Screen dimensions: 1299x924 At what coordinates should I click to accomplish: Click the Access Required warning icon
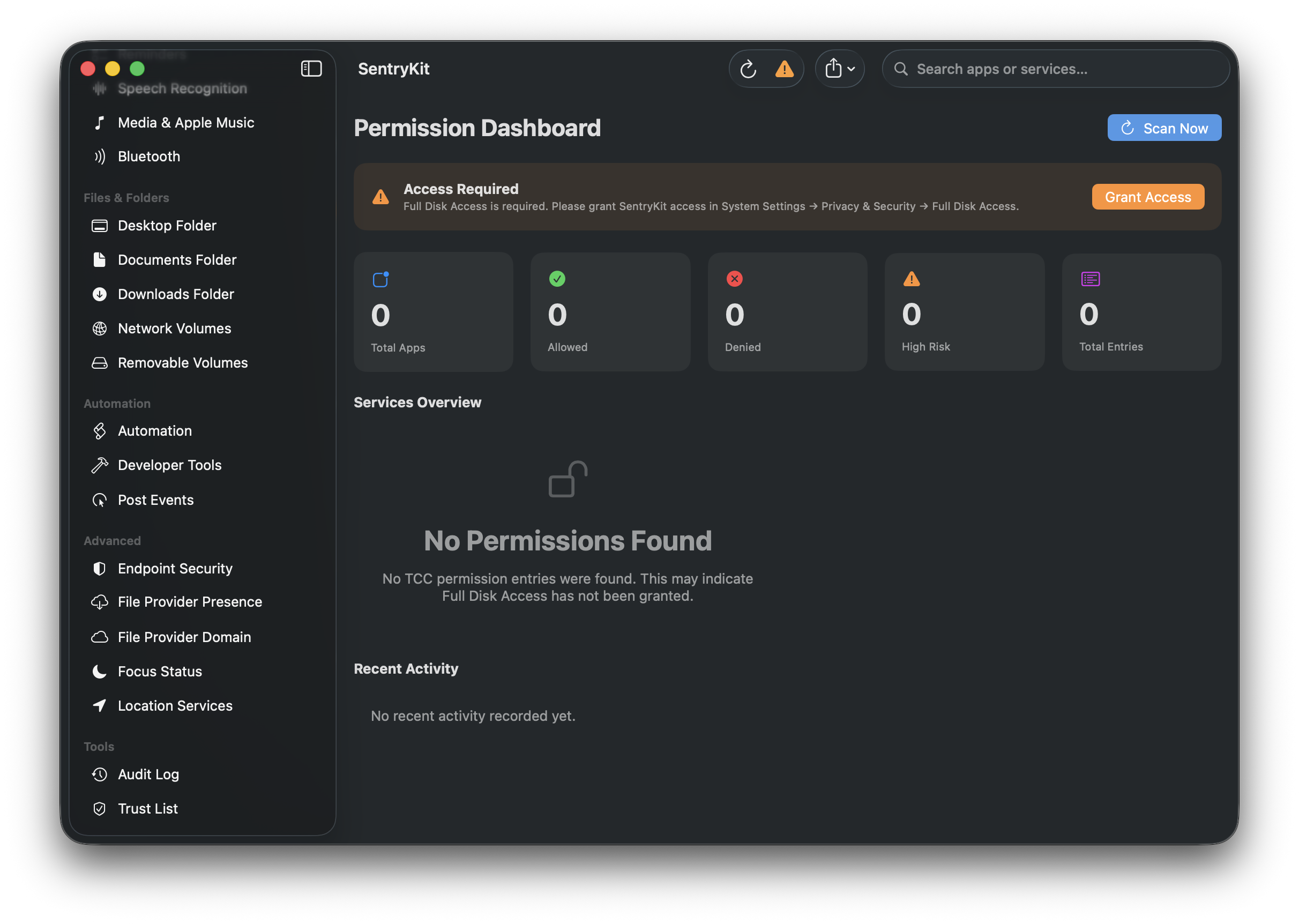point(380,197)
